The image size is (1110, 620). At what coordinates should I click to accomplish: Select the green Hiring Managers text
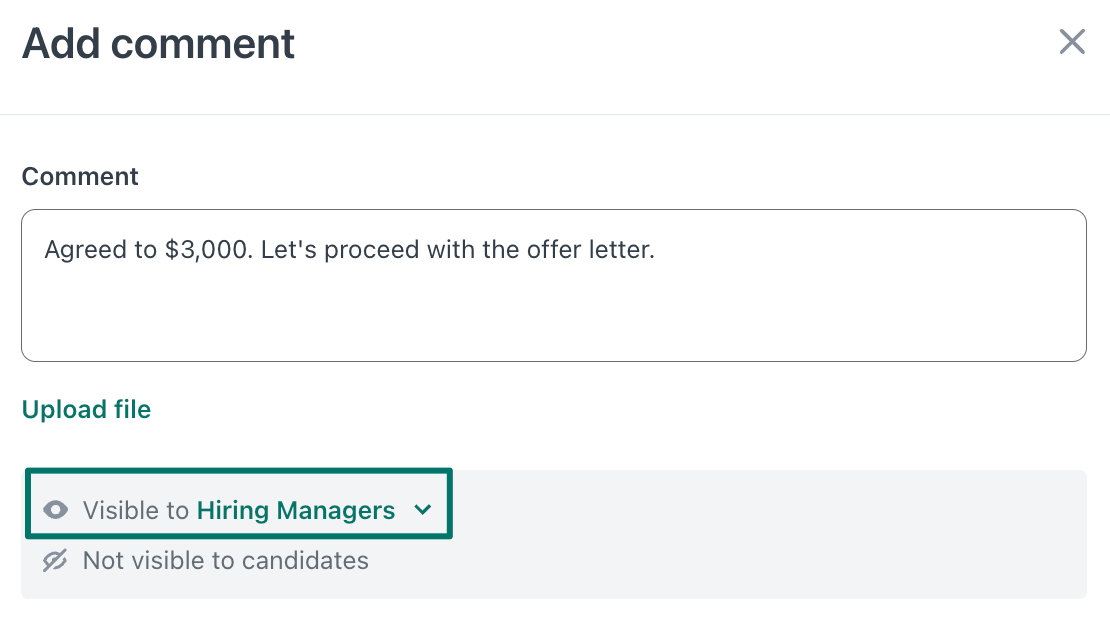click(296, 510)
